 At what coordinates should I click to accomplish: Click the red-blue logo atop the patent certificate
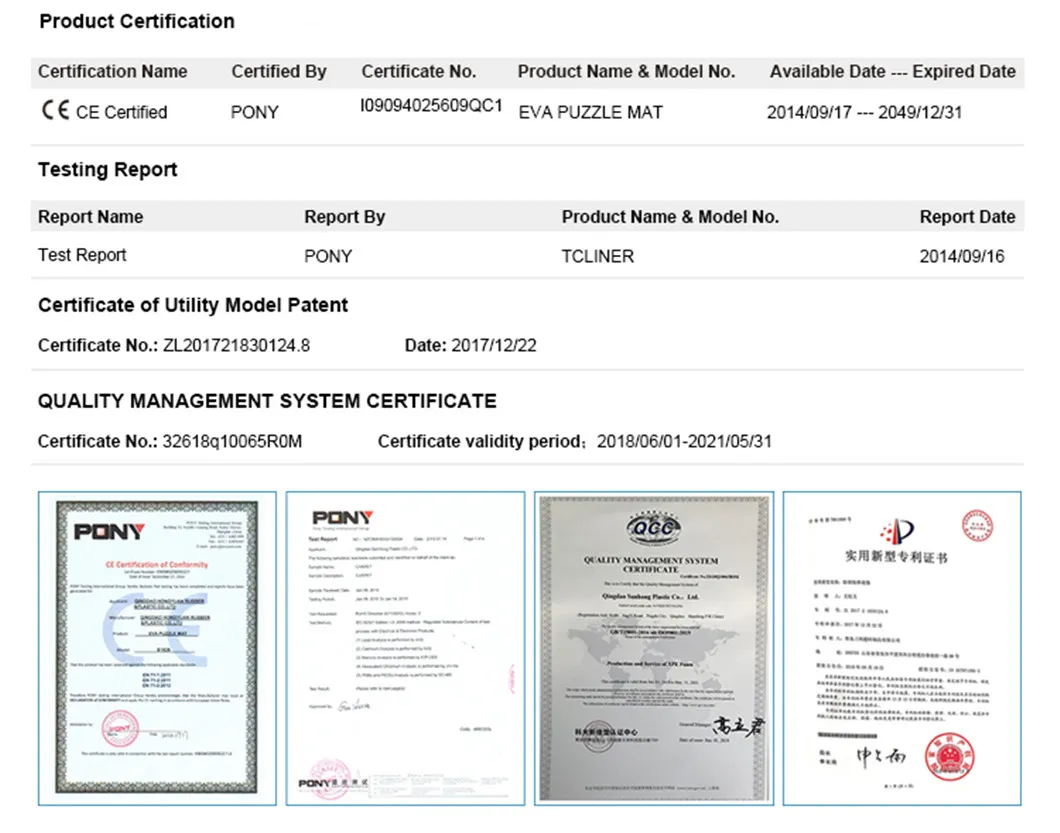896,529
